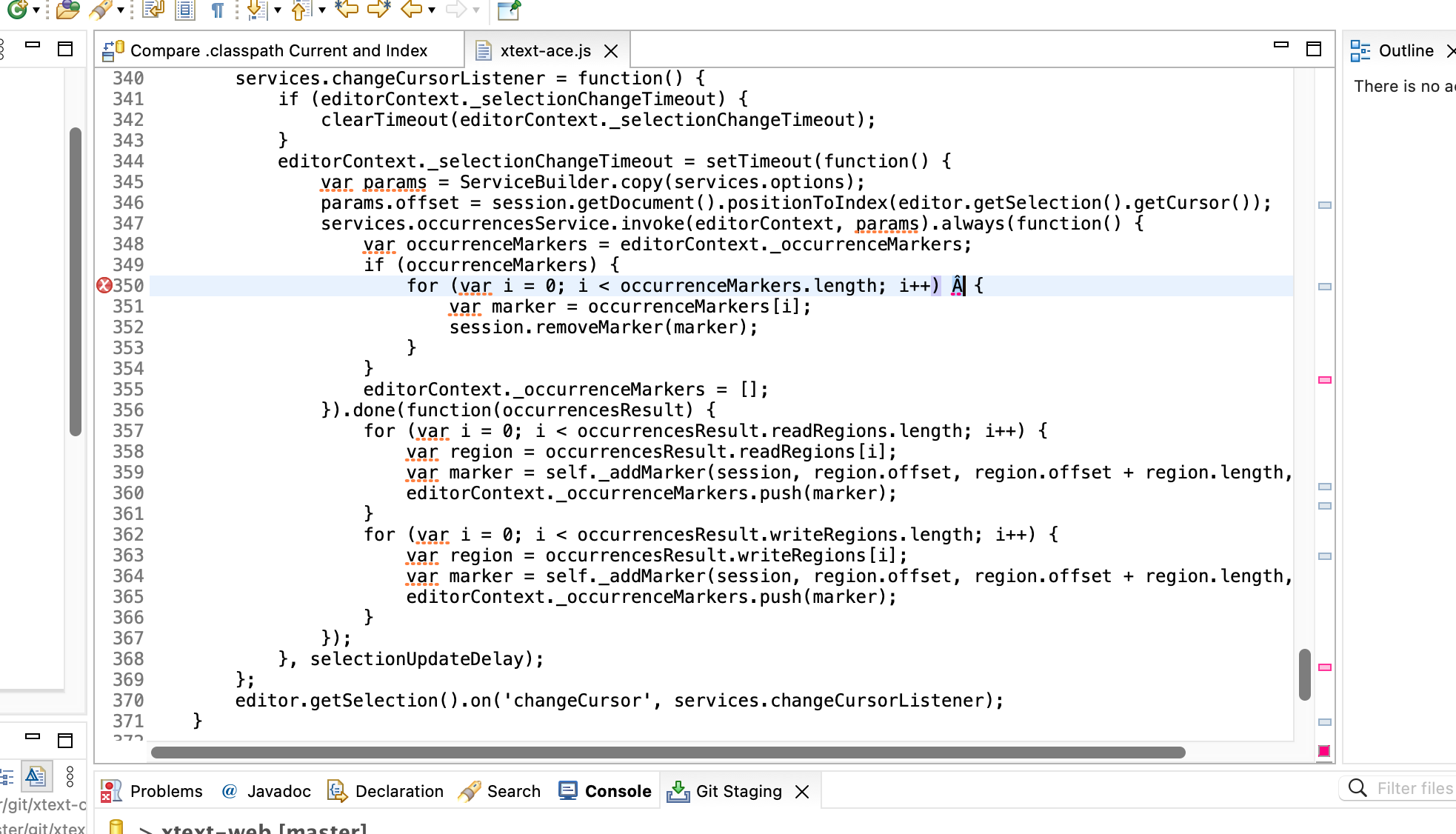Screen dimensions: 1456x834
Task: Click the Back navigation arrow
Action: [x=411, y=10]
